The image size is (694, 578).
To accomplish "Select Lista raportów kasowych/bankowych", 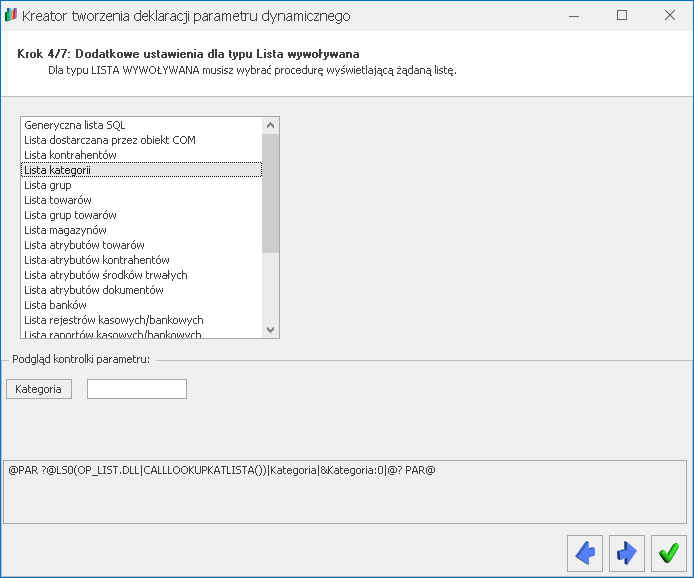I will click(141, 334).
